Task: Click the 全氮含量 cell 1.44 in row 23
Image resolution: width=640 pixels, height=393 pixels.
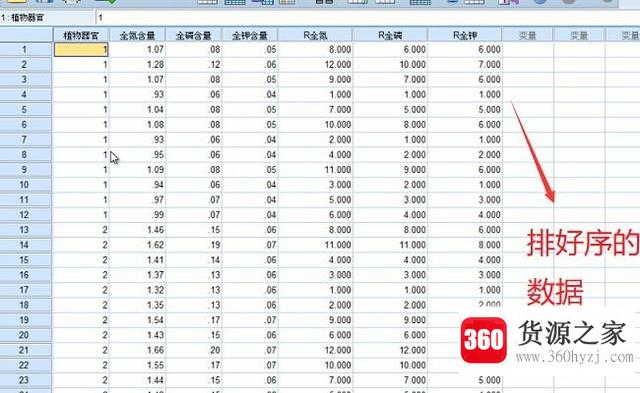Action: [137, 380]
